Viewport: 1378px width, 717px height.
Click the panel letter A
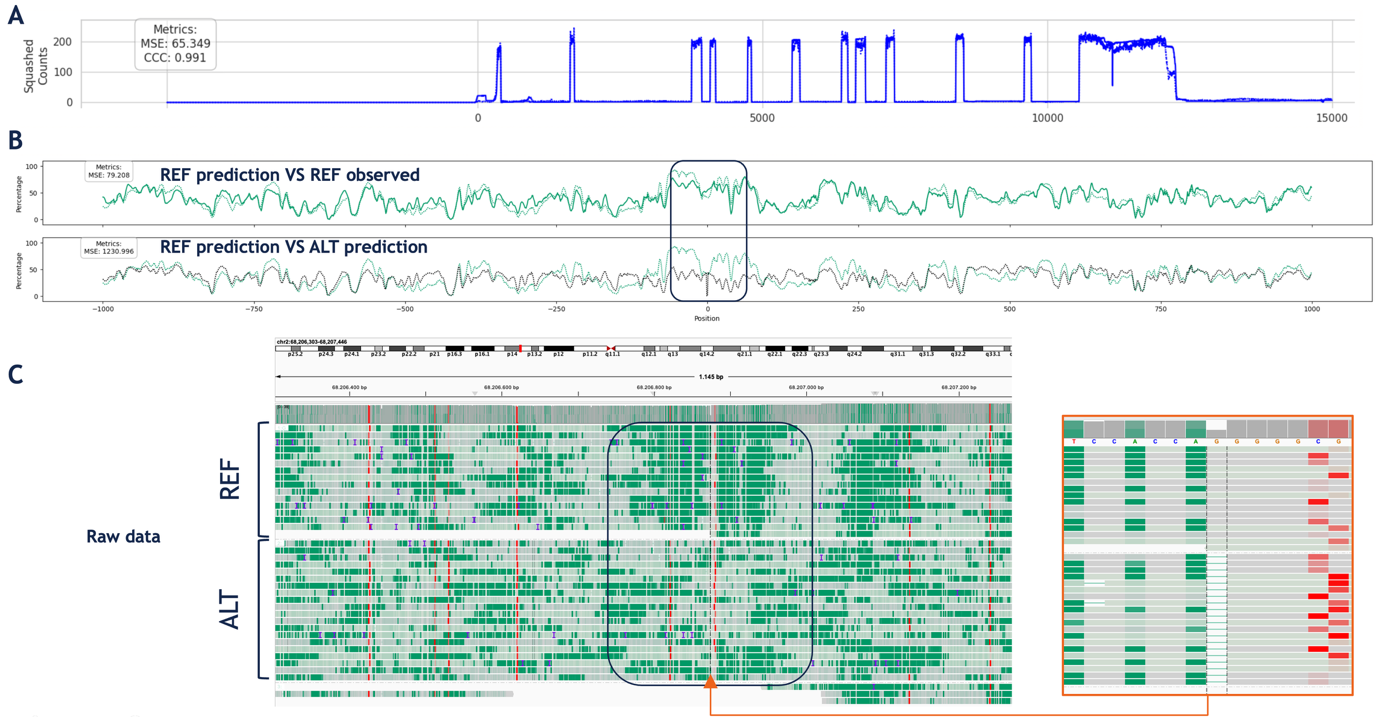(14, 15)
